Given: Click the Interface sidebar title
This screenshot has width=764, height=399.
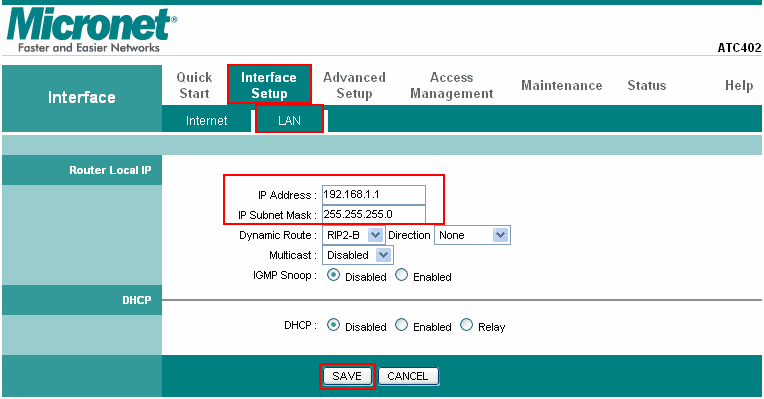Looking at the screenshot, I should click(x=82, y=97).
